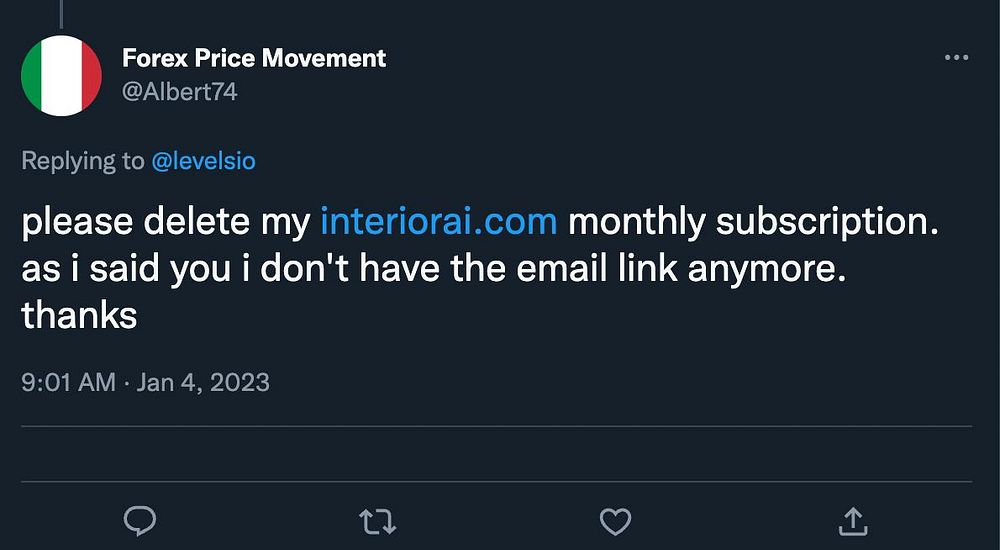This screenshot has width=1000, height=550.
Task: Like the tweet with the heart icon
Action: click(x=615, y=520)
